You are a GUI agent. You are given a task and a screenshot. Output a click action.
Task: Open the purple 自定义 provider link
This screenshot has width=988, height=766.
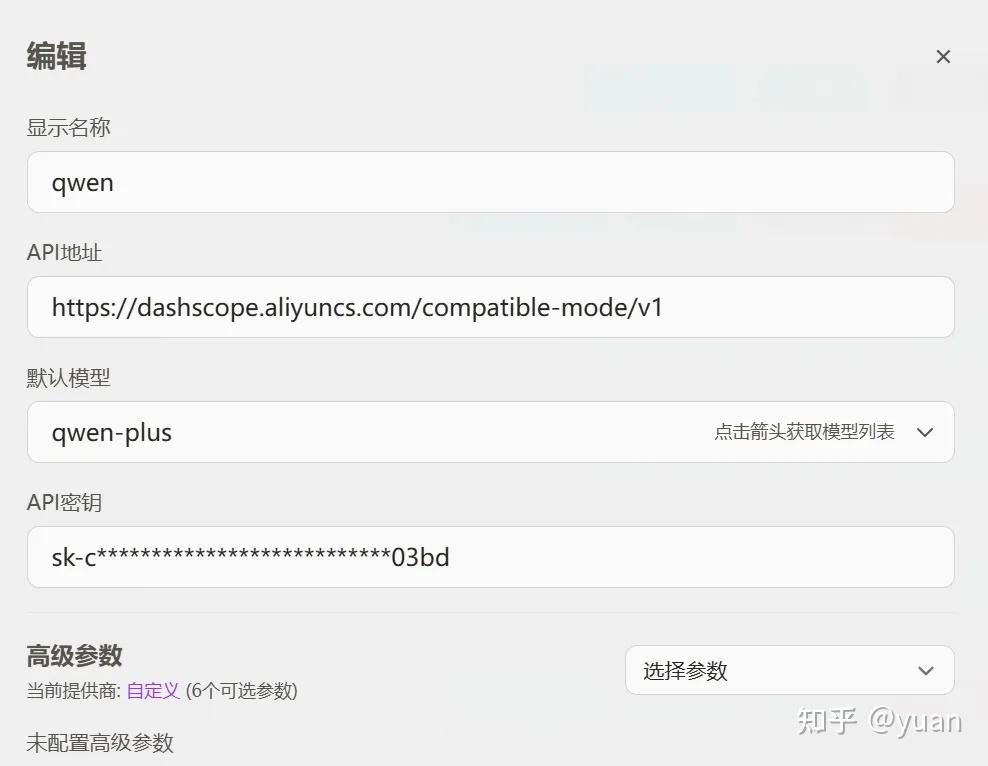point(153,691)
